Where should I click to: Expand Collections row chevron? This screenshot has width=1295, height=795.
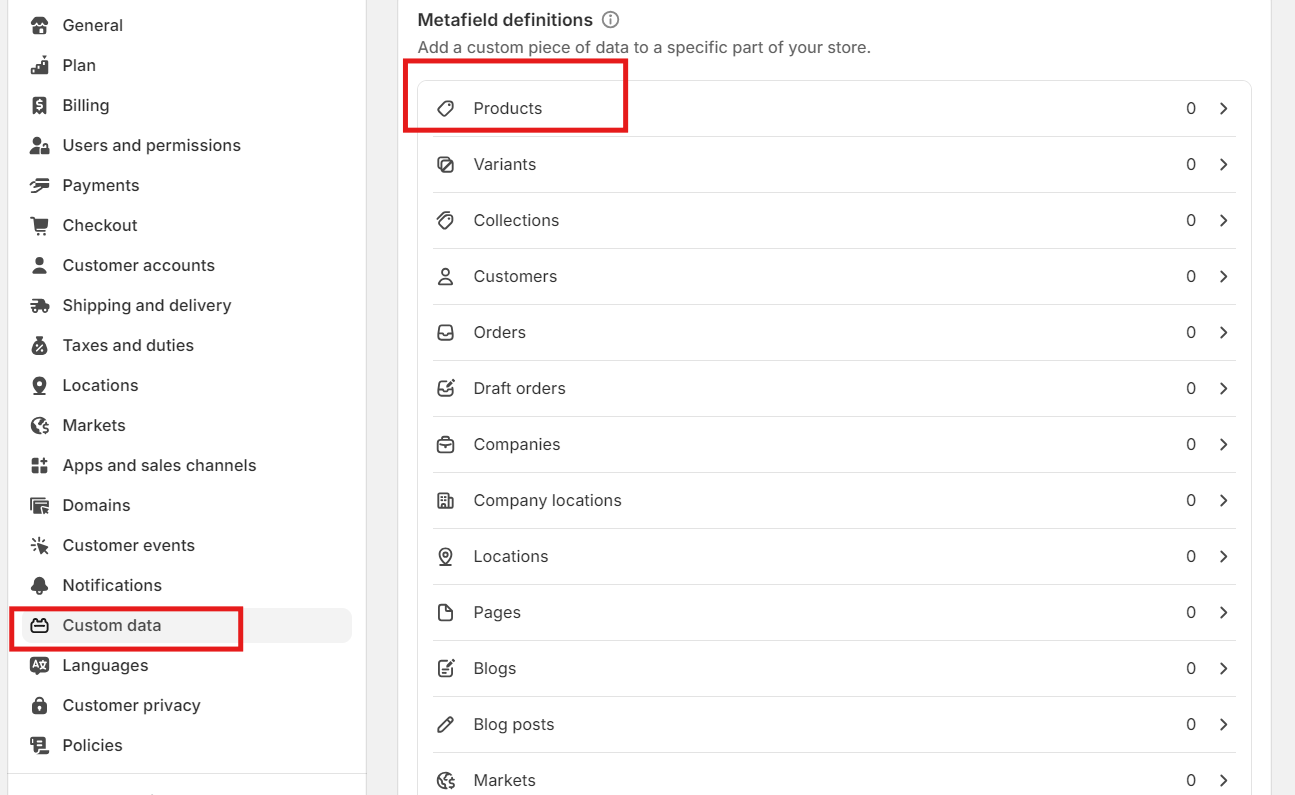click(x=1224, y=220)
